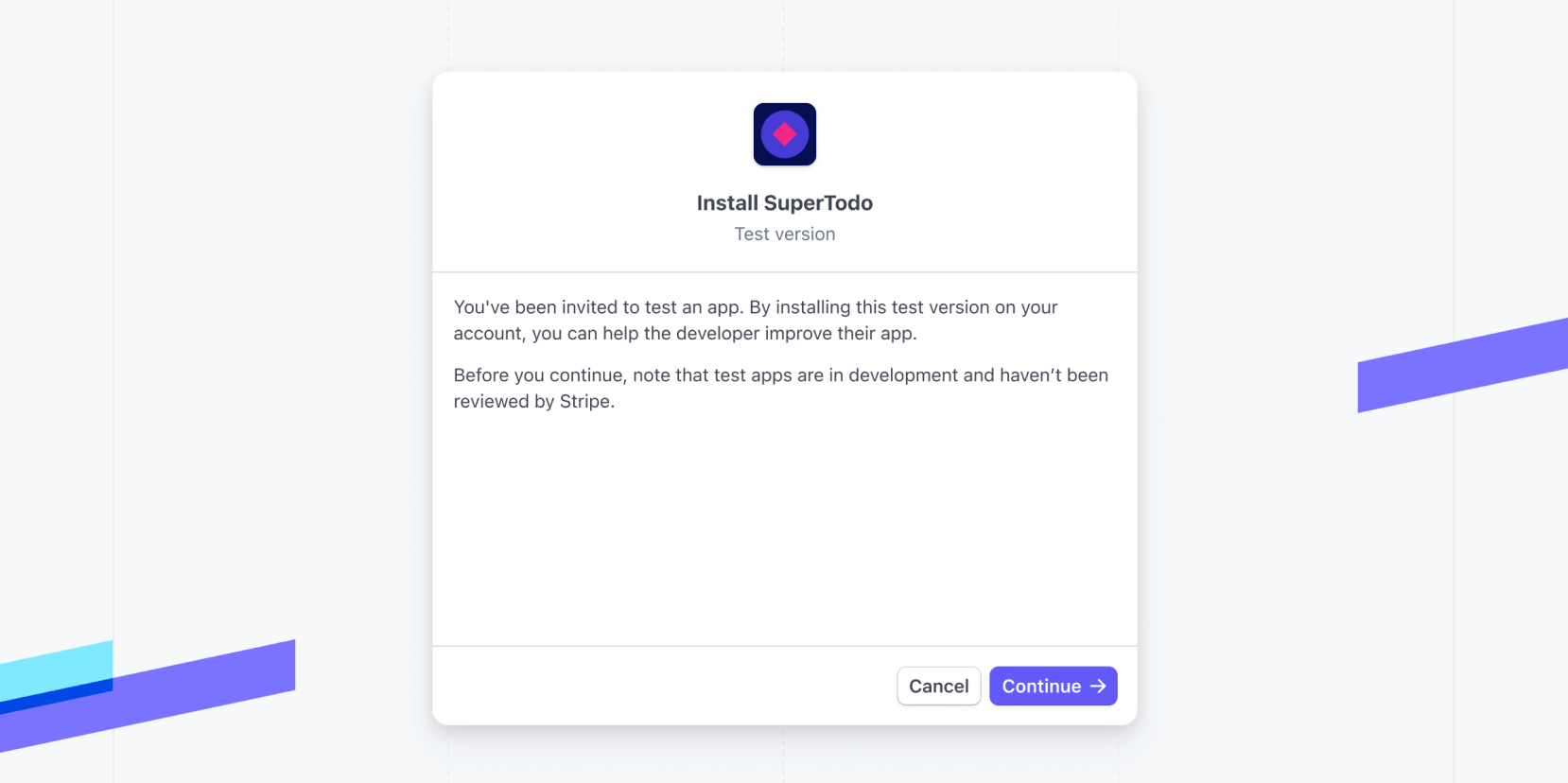The height and width of the screenshot is (783, 1568).
Task: Click the word "developer" in the first paragraph
Action: [718, 333]
